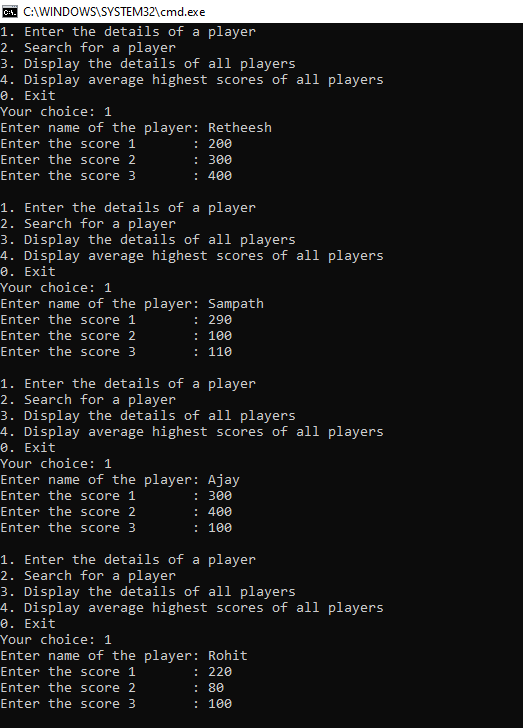This screenshot has height=728, width=523.
Task: Click Retheesh's score 3 value 400
Action: tap(220, 176)
